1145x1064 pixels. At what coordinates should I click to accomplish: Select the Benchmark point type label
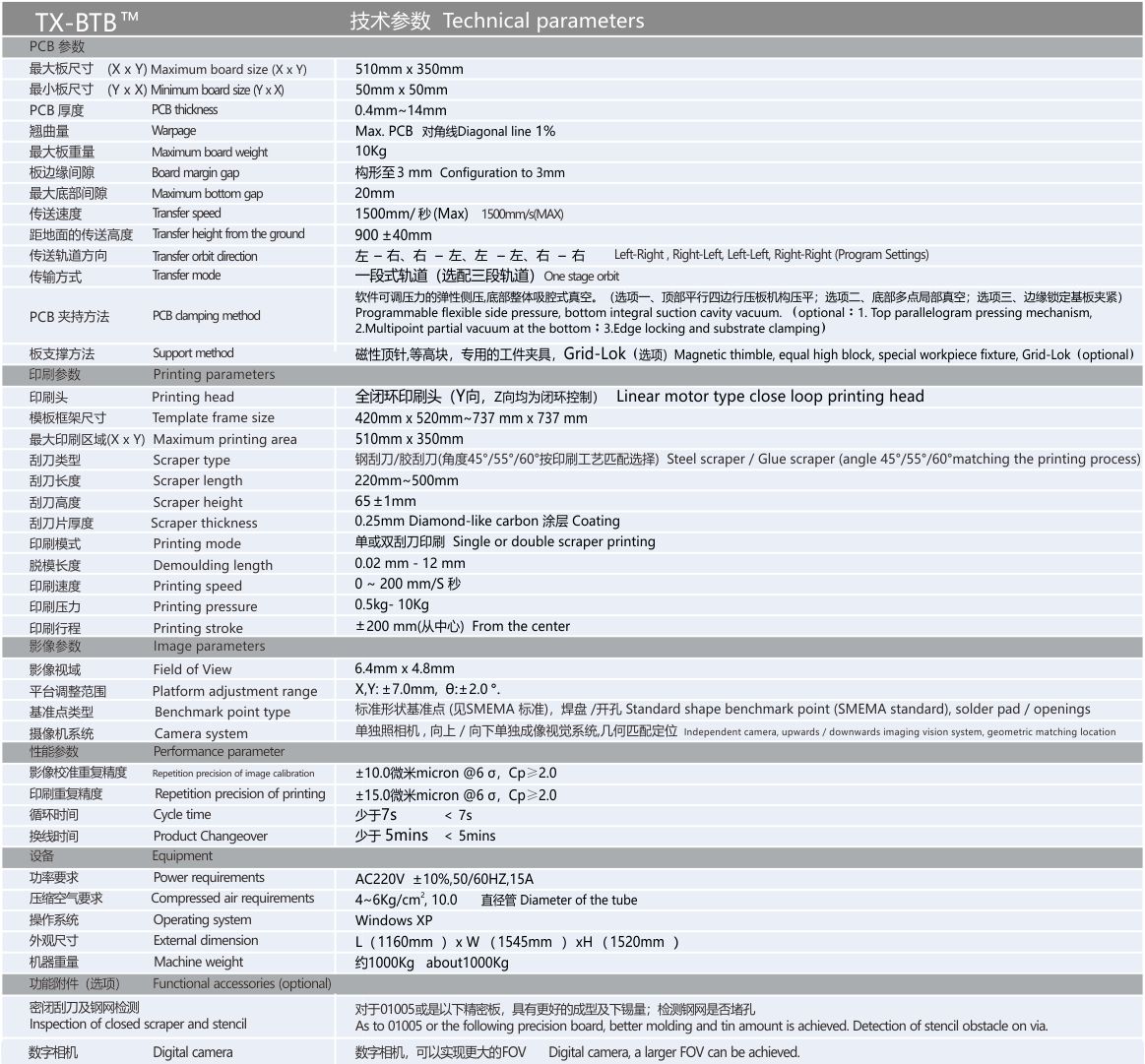[222, 712]
